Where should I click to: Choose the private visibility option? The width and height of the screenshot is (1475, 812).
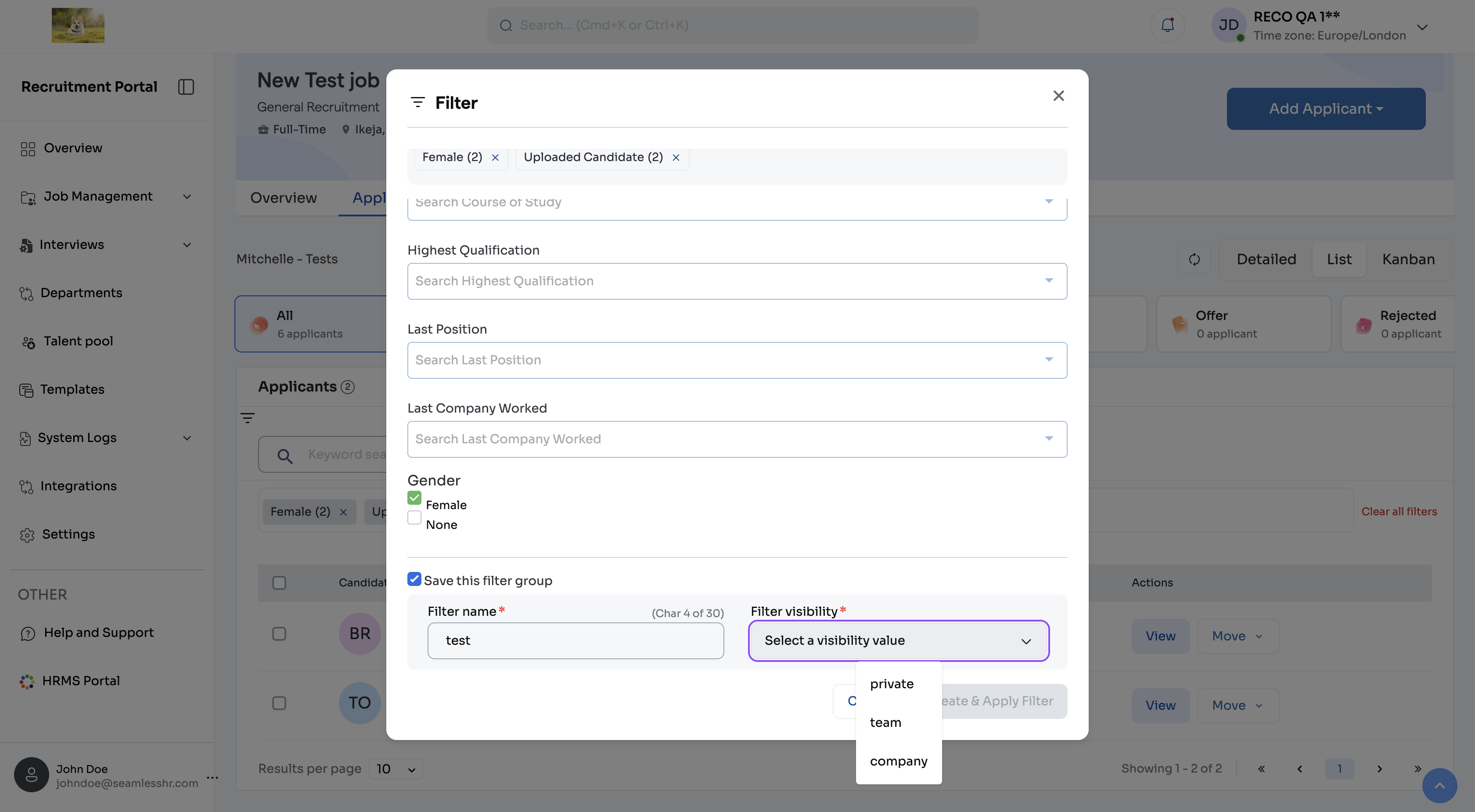(x=892, y=684)
